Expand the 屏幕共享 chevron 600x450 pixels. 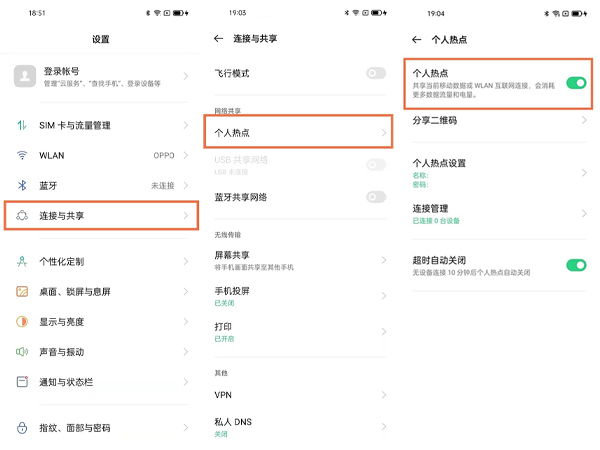click(x=383, y=260)
